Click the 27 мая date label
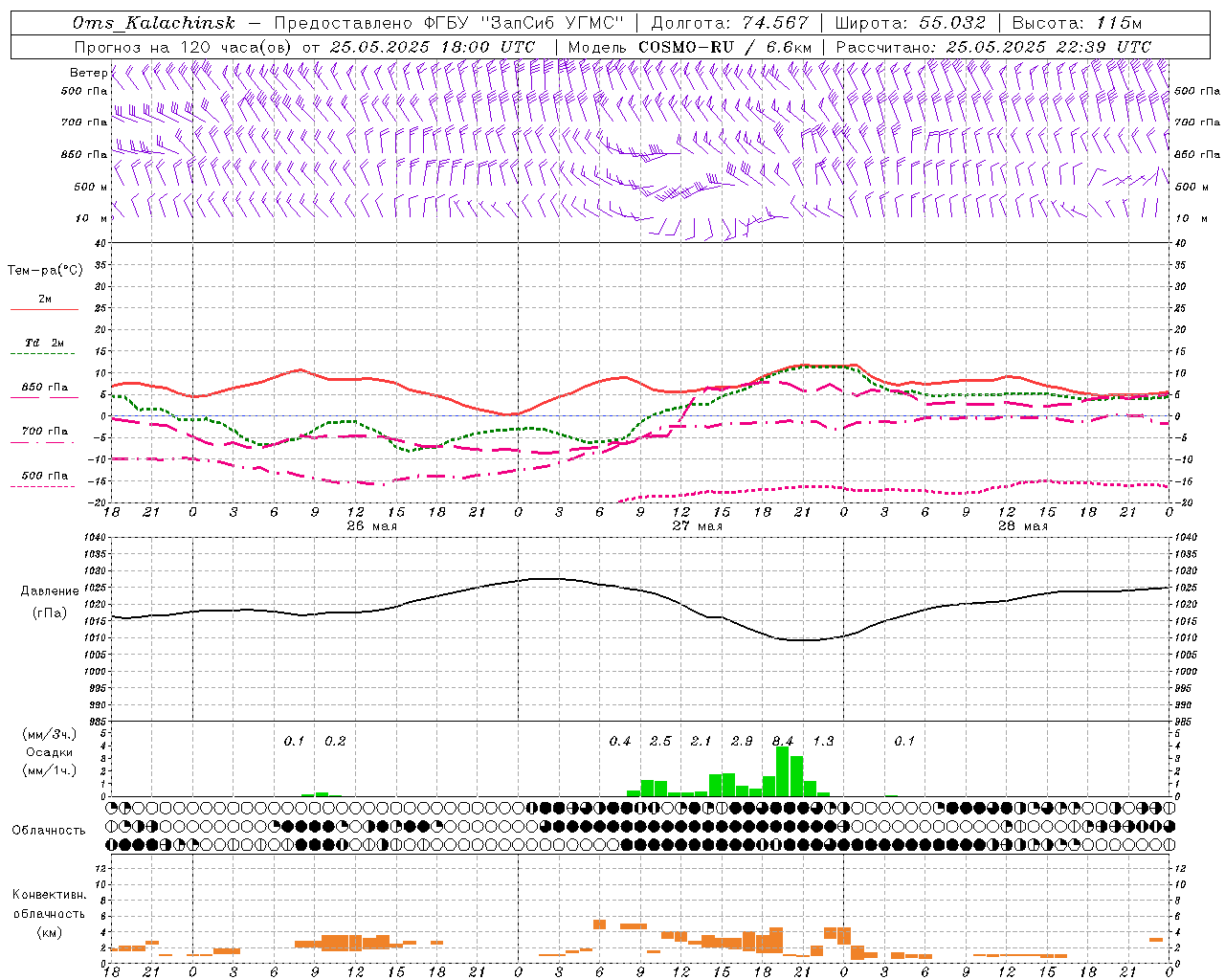This screenshot has height=980, width=1225. pos(697,526)
